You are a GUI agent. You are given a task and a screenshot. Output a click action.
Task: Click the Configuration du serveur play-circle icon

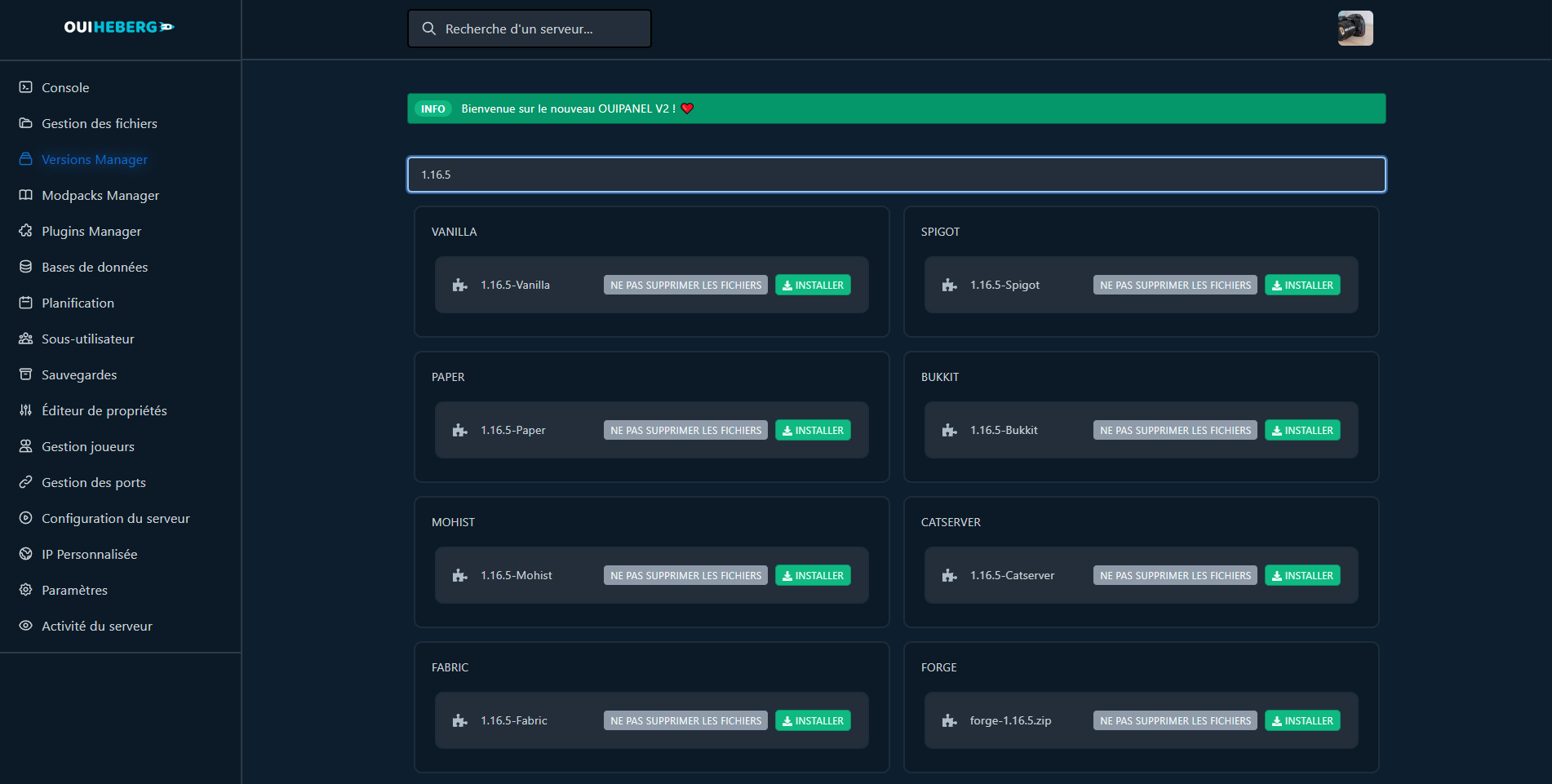(26, 518)
